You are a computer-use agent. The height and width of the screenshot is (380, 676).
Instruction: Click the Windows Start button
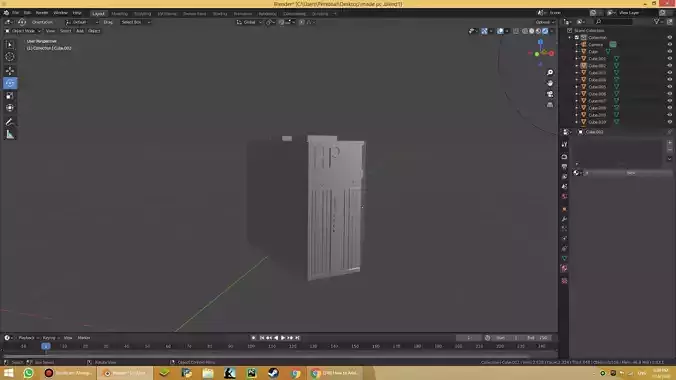click(x=9, y=373)
